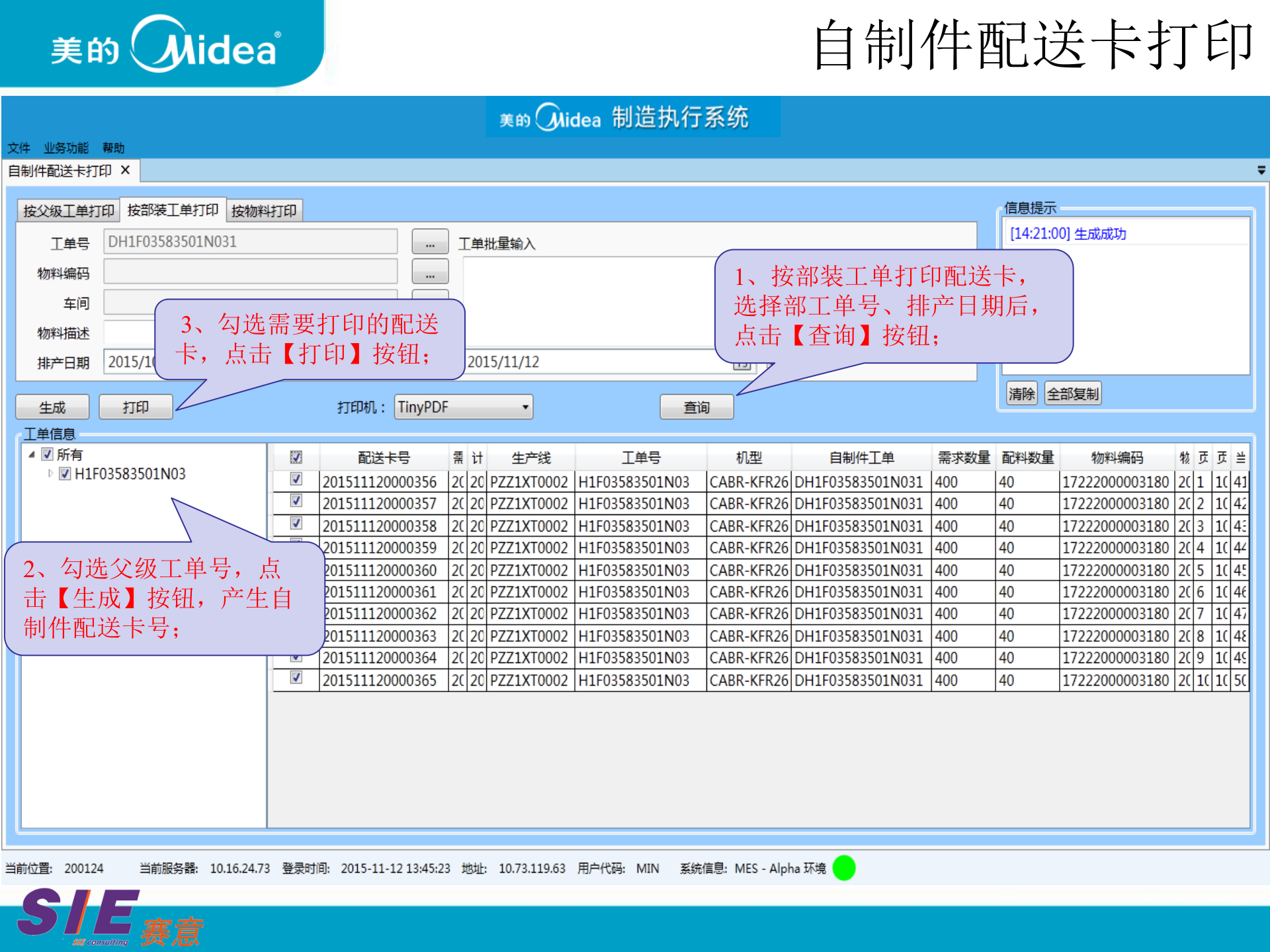Click the 清除 button in info panel
The width and height of the screenshot is (1270, 952).
pyautogui.click(x=1021, y=394)
